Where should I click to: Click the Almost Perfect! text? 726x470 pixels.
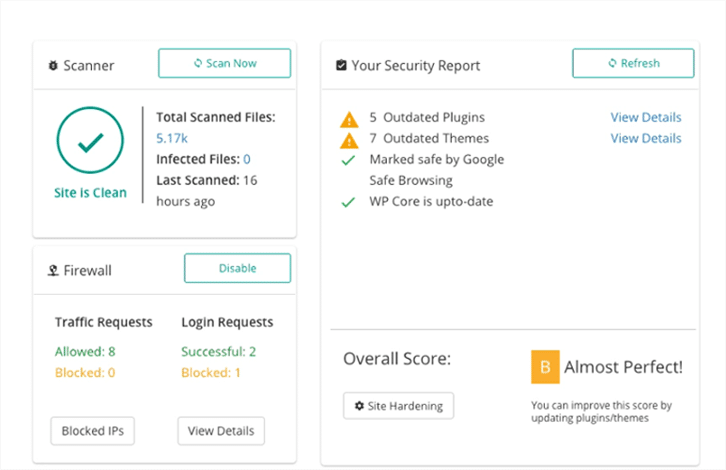[623, 367]
